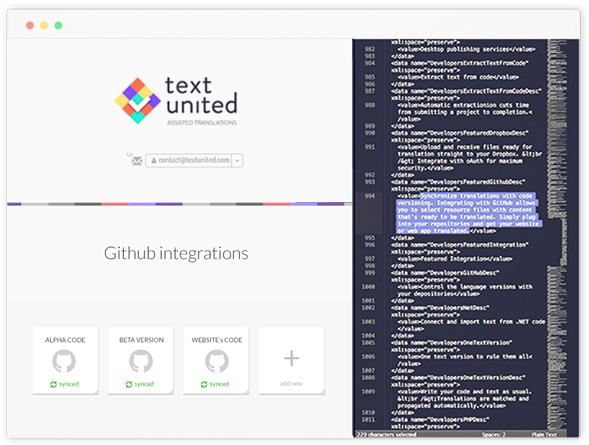Click 'synced' status under ALPHA CODE
The height and width of the screenshot is (445, 589).
pos(69,384)
